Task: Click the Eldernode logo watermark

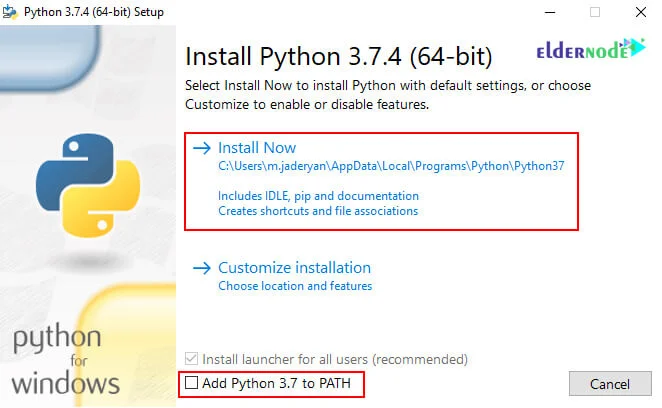Action: 591,48
